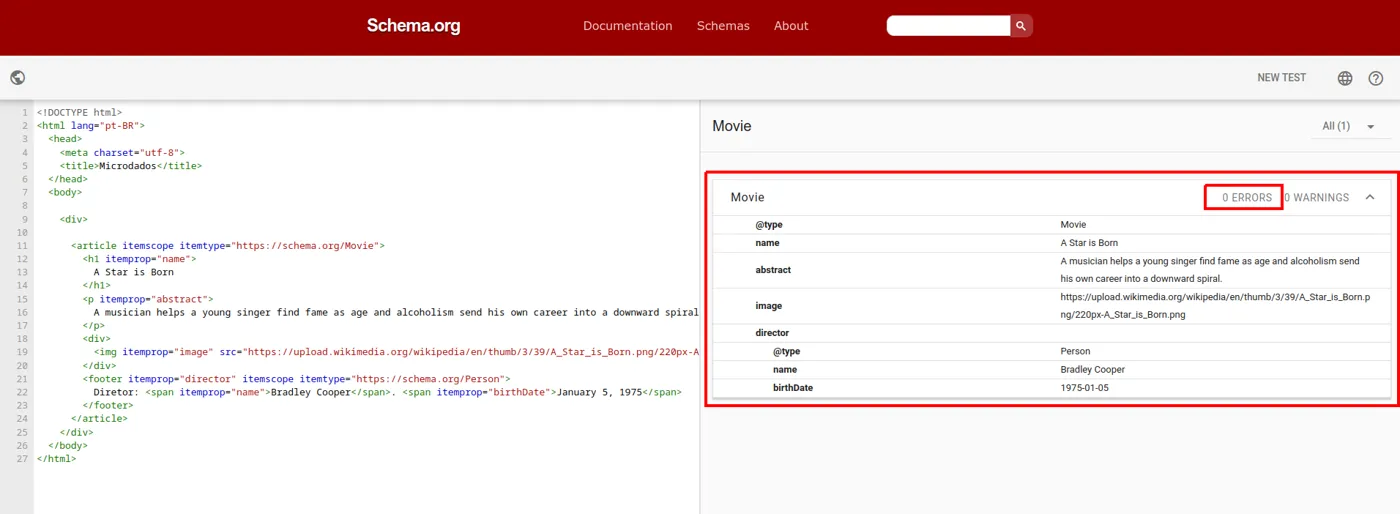Viewport: 1400px width, 514px height.
Task: Open the Documentation menu link
Action: 627,26
